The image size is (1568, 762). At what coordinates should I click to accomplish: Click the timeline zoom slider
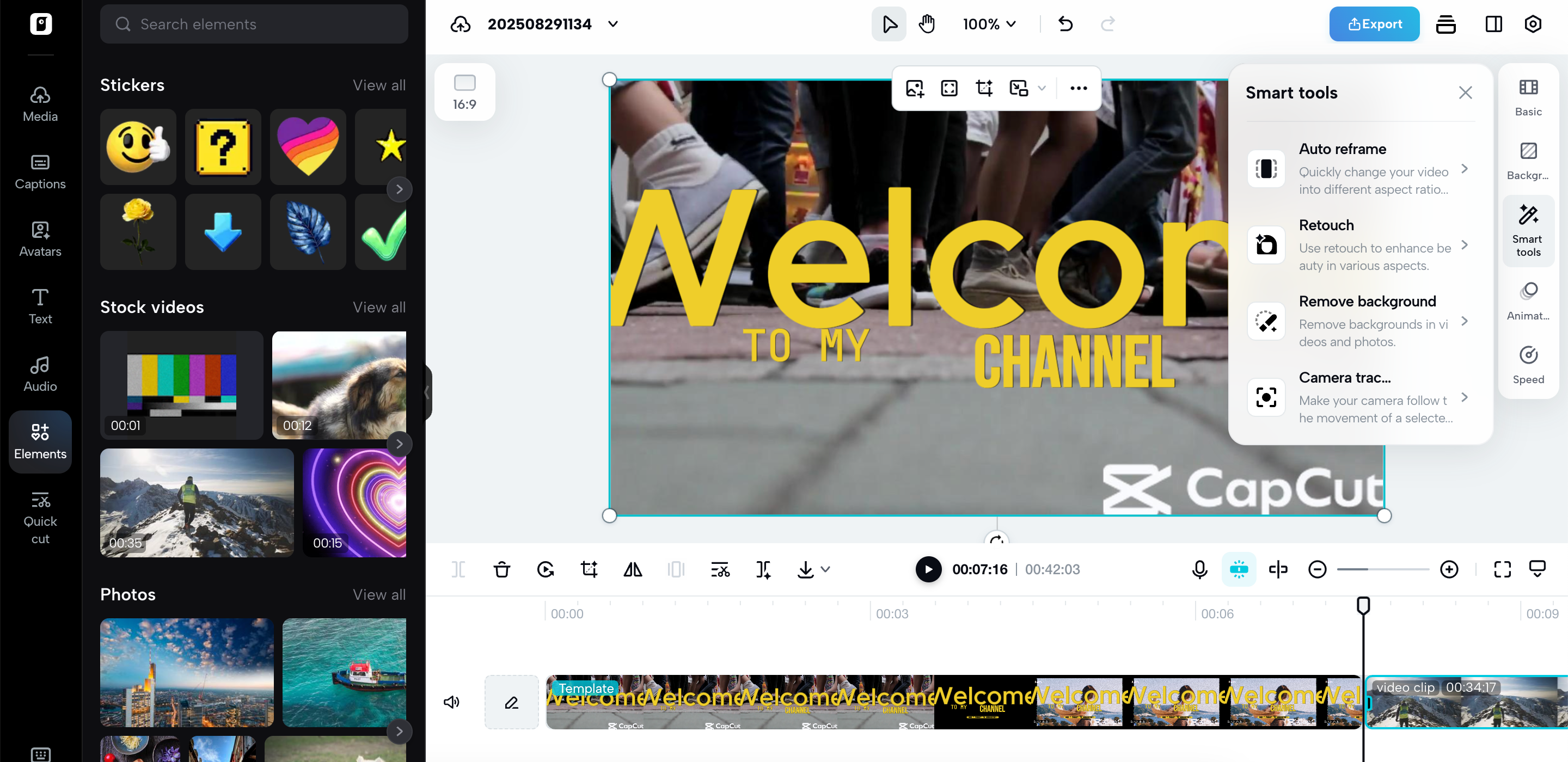tap(1382, 570)
